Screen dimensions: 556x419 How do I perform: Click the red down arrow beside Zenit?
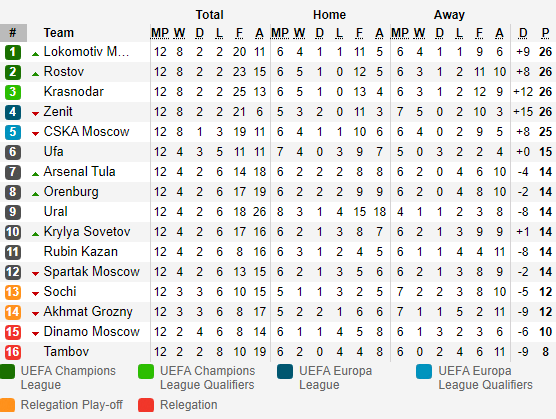[35, 114]
